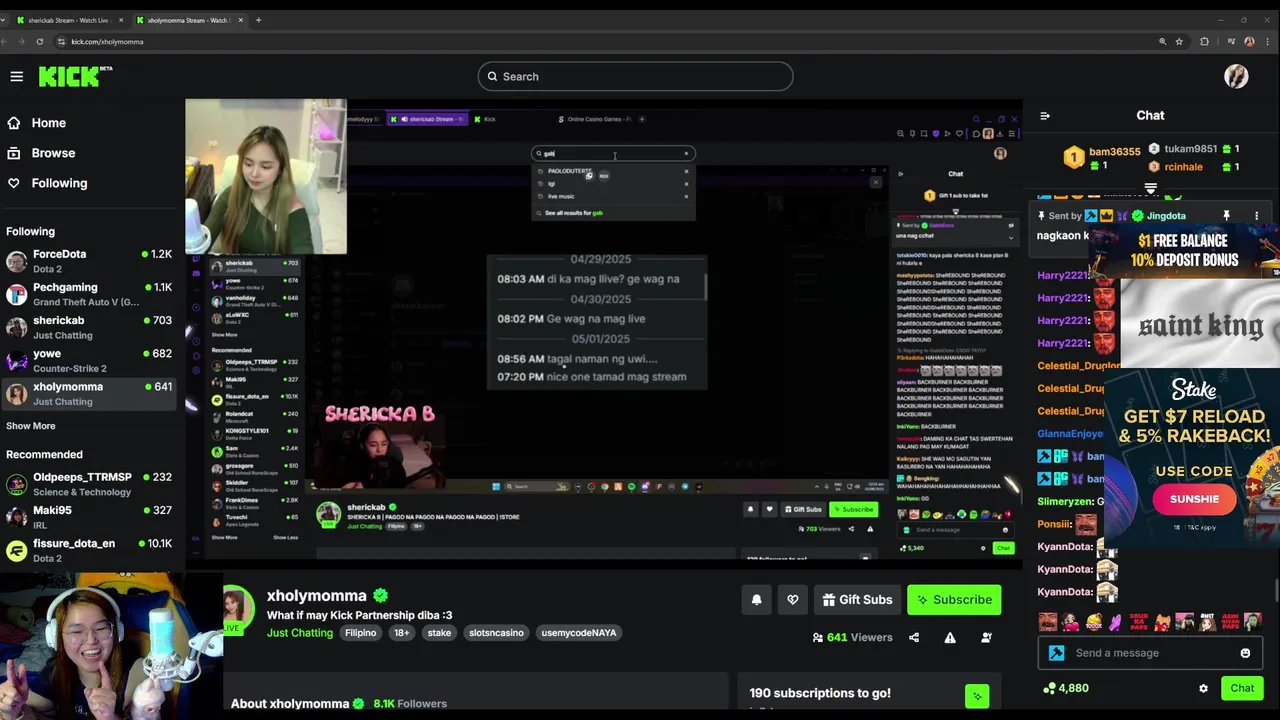Click Stake reload promo banner

pyautogui.click(x=1193, y=457)
